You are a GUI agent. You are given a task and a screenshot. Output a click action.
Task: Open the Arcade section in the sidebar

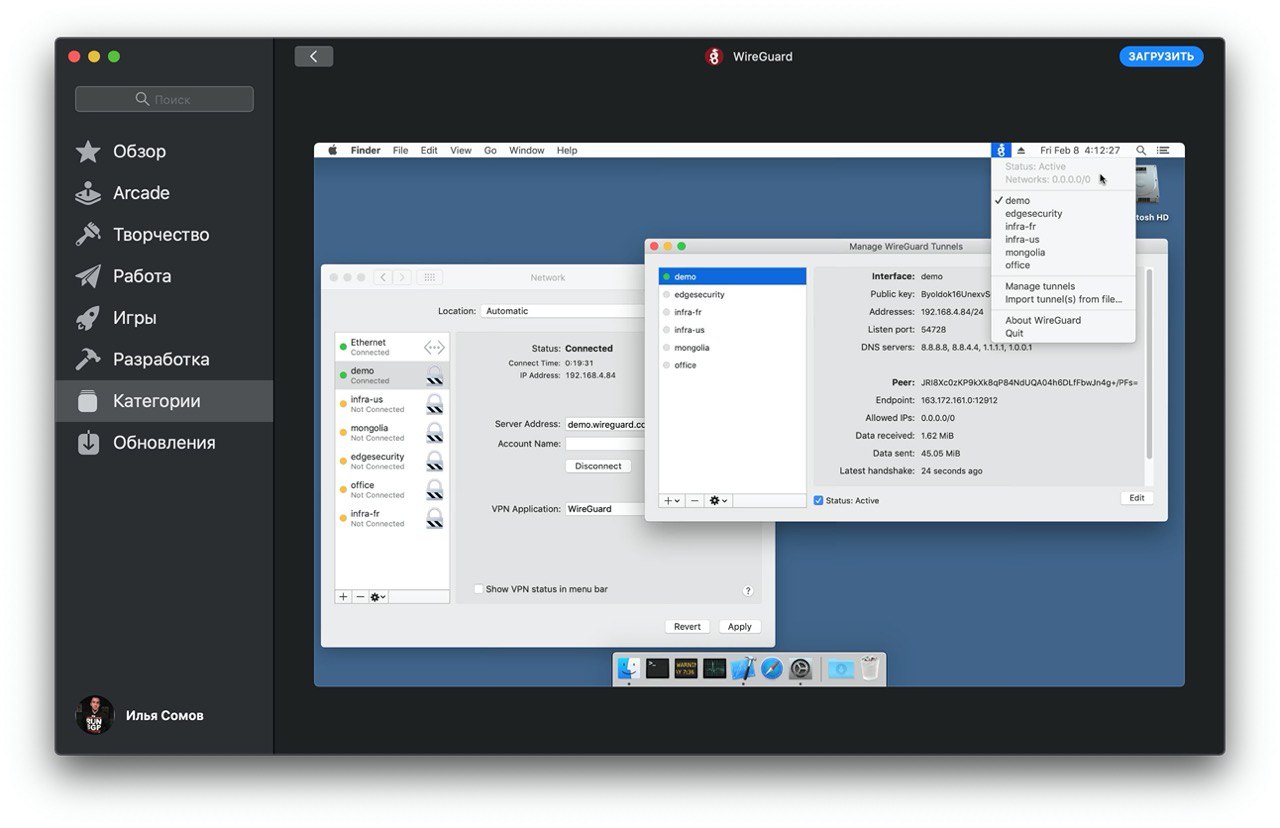pos(164,193)
